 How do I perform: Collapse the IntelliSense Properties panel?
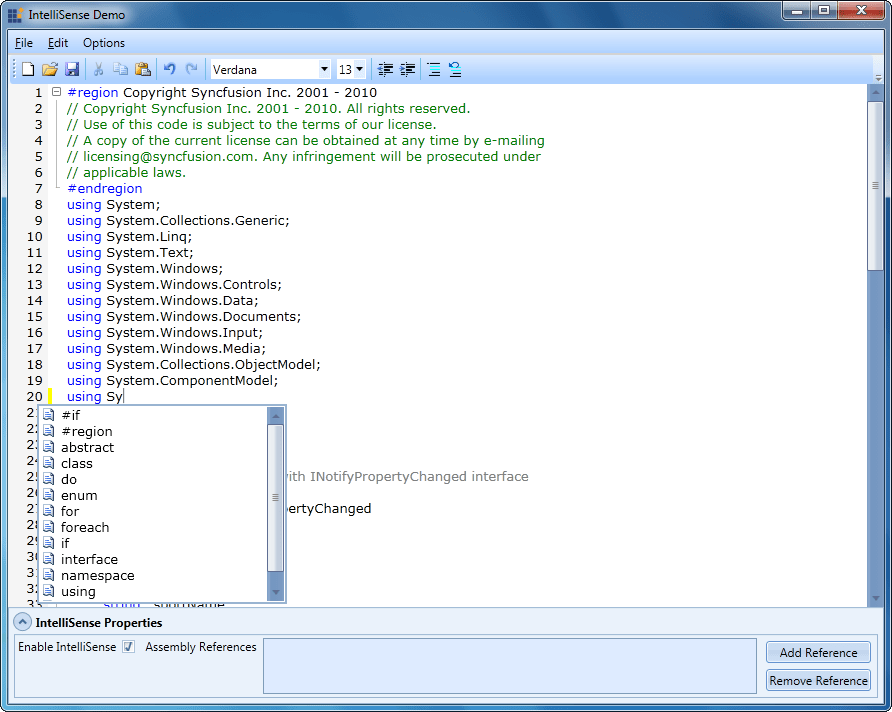(x=22, y=622)
